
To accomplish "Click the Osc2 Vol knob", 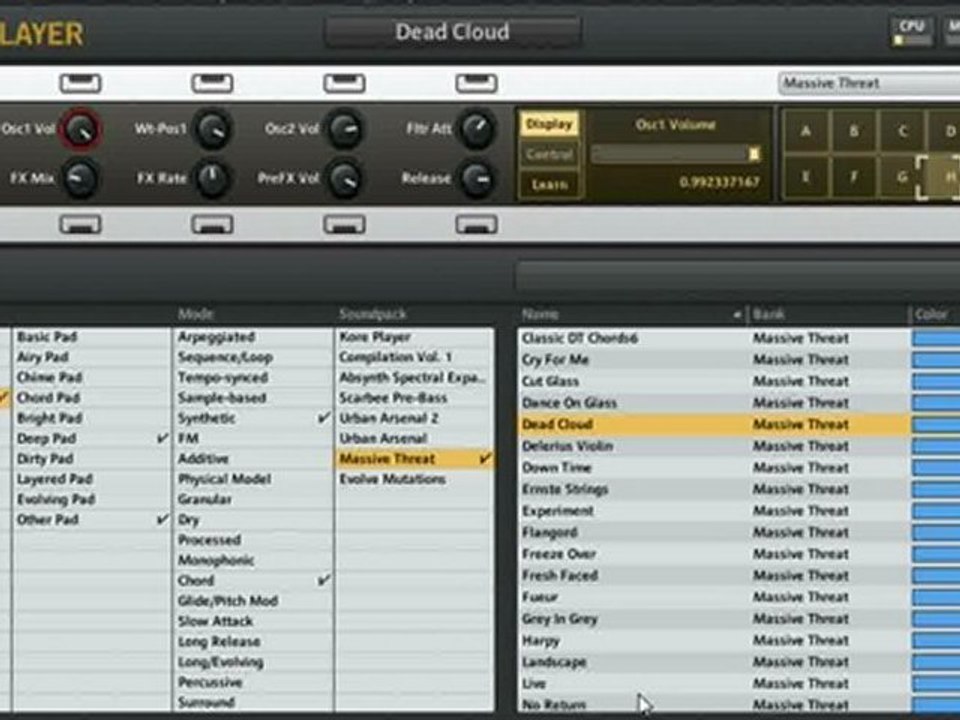I will 345,129.
